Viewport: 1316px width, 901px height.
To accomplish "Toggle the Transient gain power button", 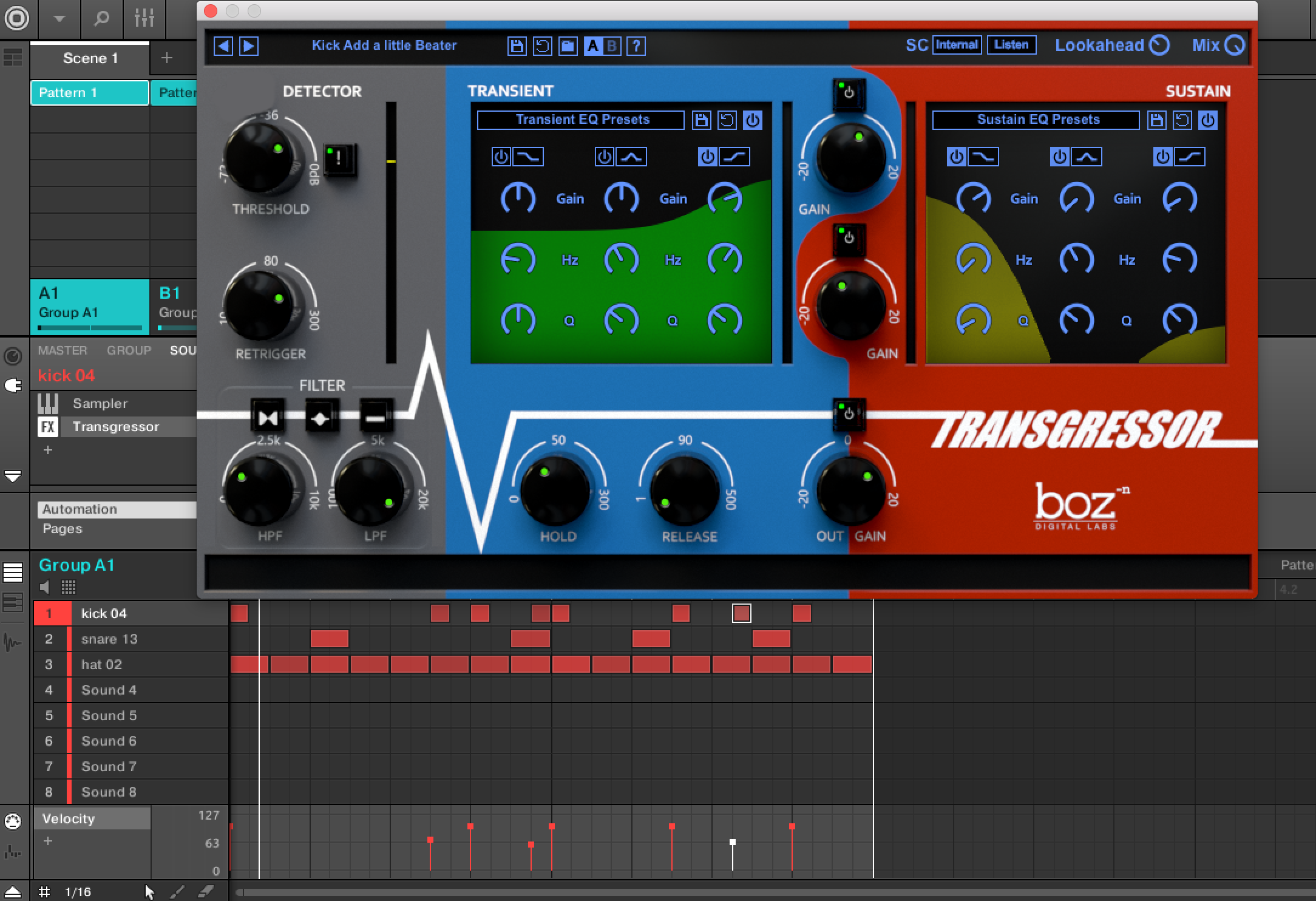I will 849,93.
